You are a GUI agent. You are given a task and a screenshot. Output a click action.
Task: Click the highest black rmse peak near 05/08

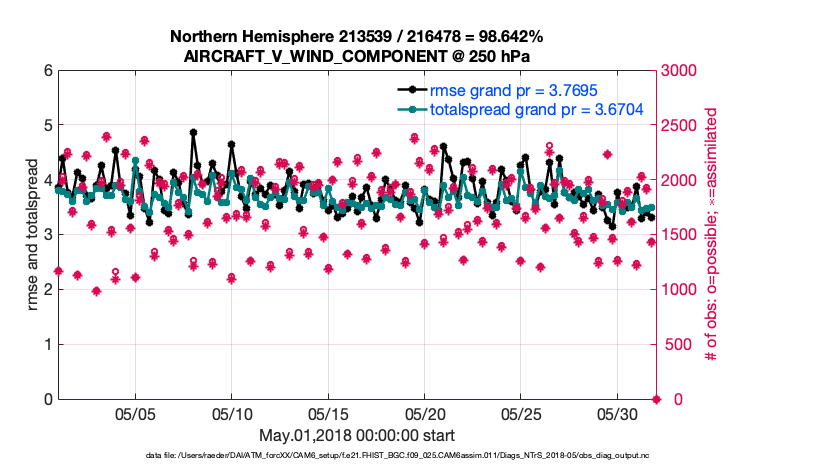(x=193, y=132)
